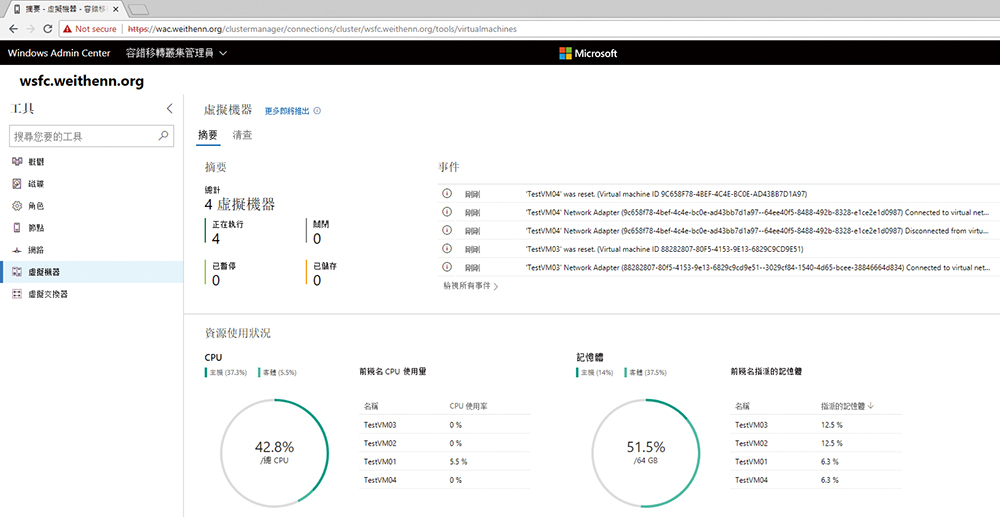Close the current browser tab
This screenshot has width=1000, height=517.
click(116, 10)
